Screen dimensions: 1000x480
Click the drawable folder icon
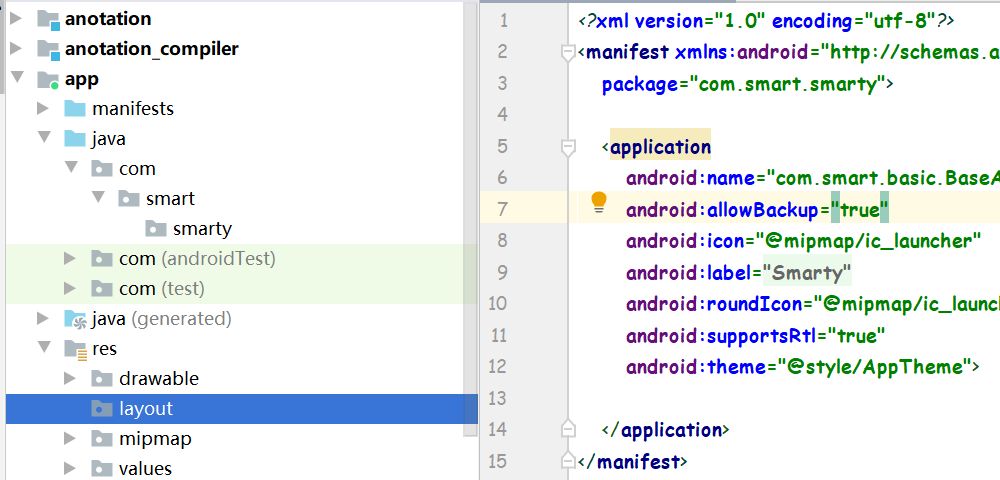point(102,379)
